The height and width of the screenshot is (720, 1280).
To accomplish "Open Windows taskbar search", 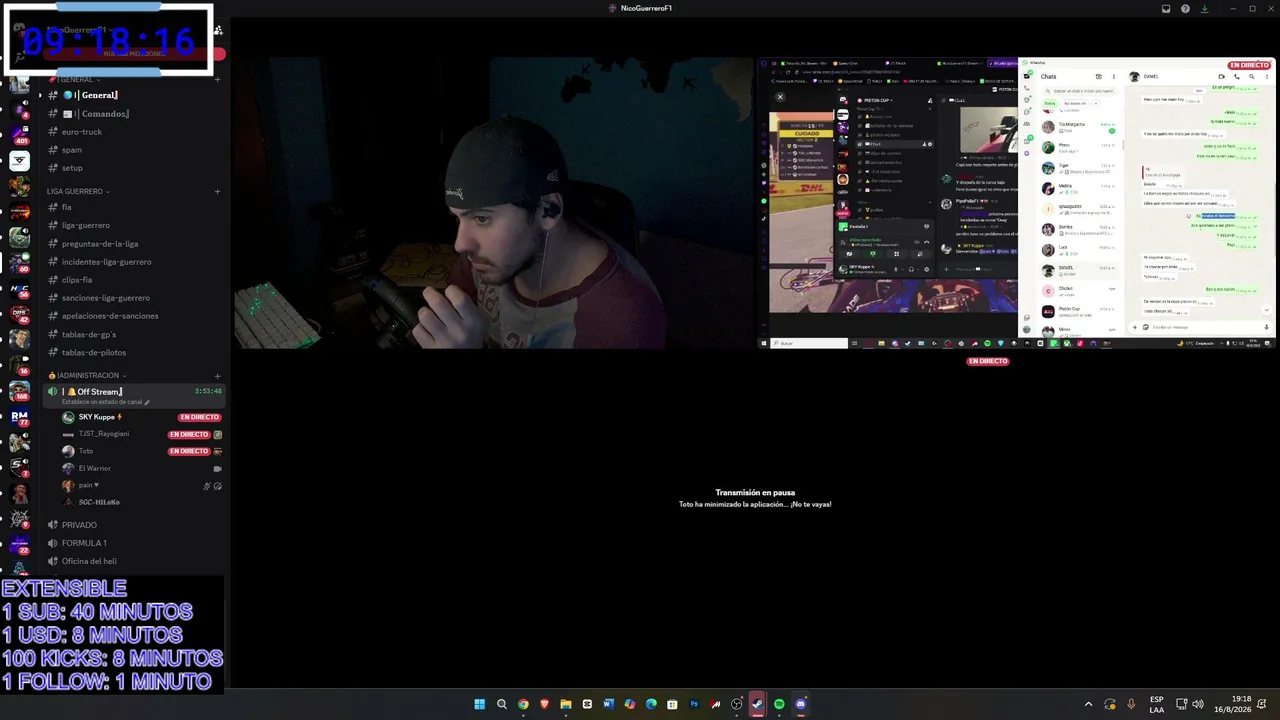I will (501, 704).
